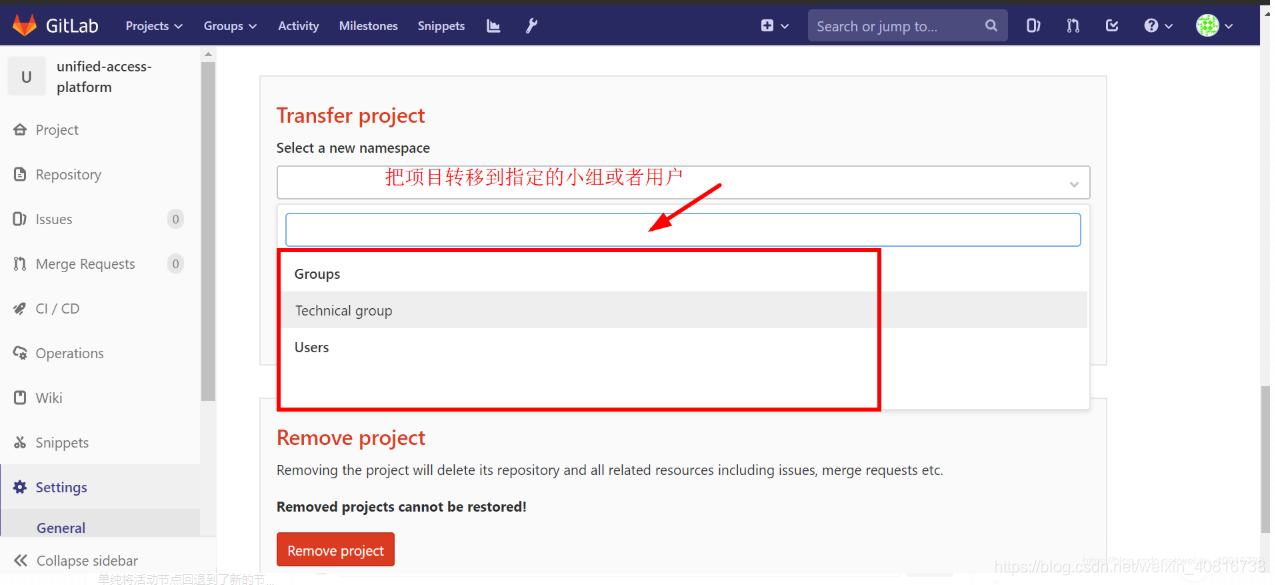Click the Transfer project heading

pos(351,116)
